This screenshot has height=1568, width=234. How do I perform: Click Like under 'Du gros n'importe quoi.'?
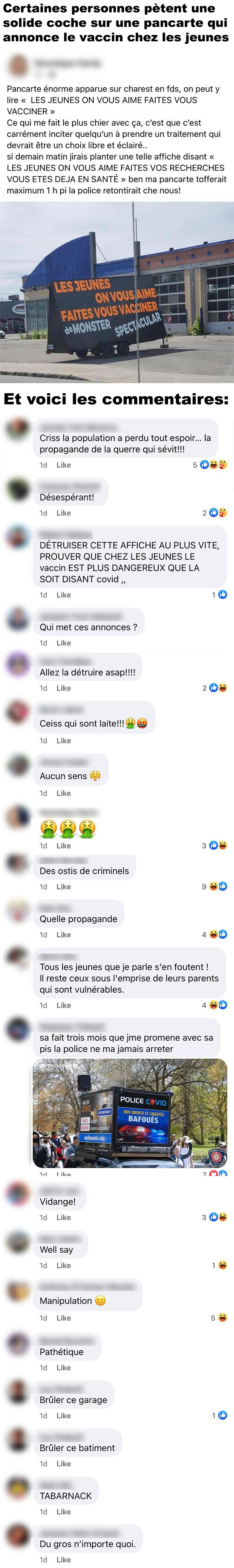click(x=63, y=1559)
